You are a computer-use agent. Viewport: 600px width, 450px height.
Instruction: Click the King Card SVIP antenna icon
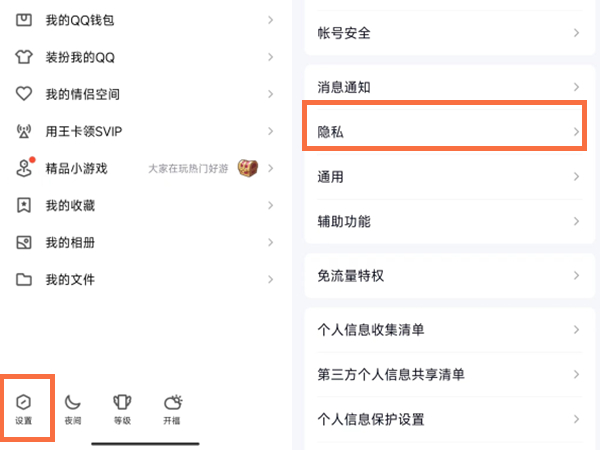(x=25, y=131)
